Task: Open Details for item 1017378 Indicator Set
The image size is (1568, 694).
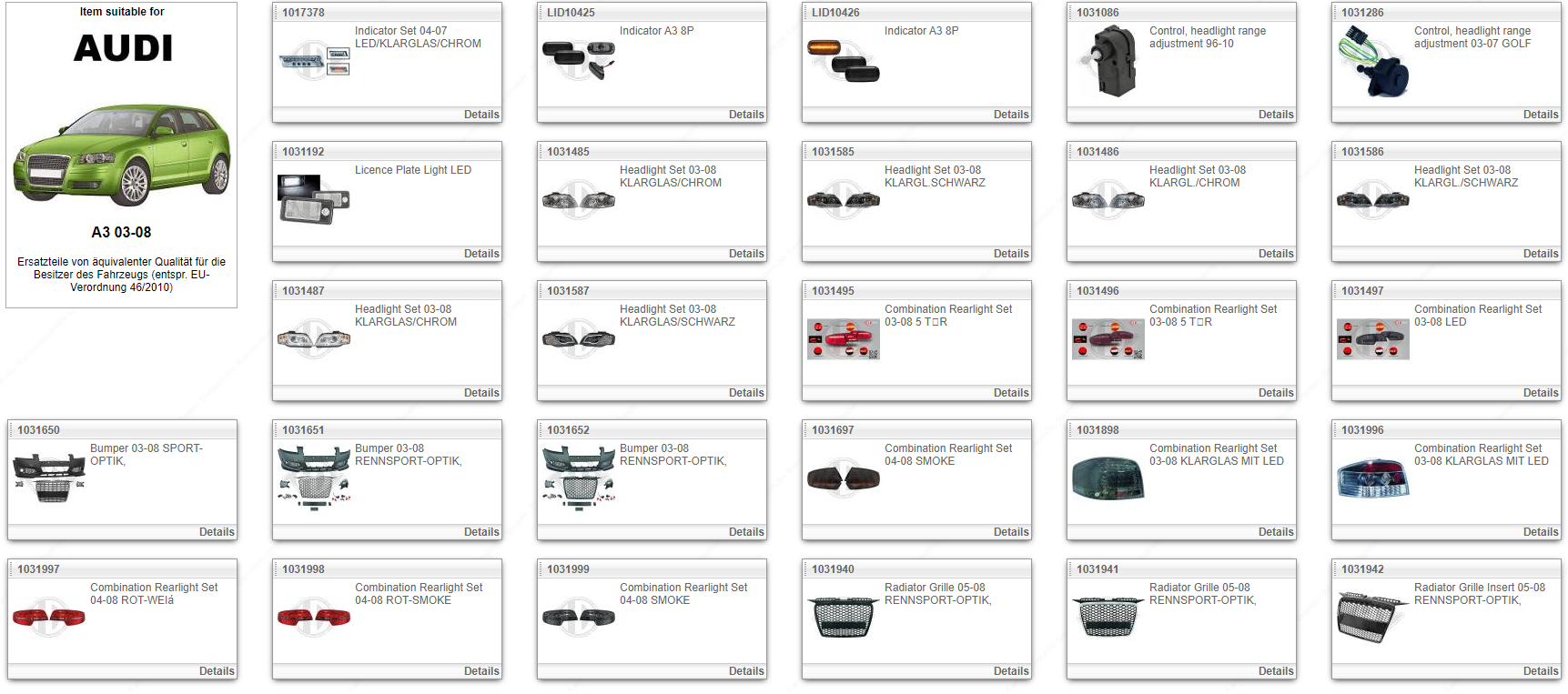Action: pos(481,115)
